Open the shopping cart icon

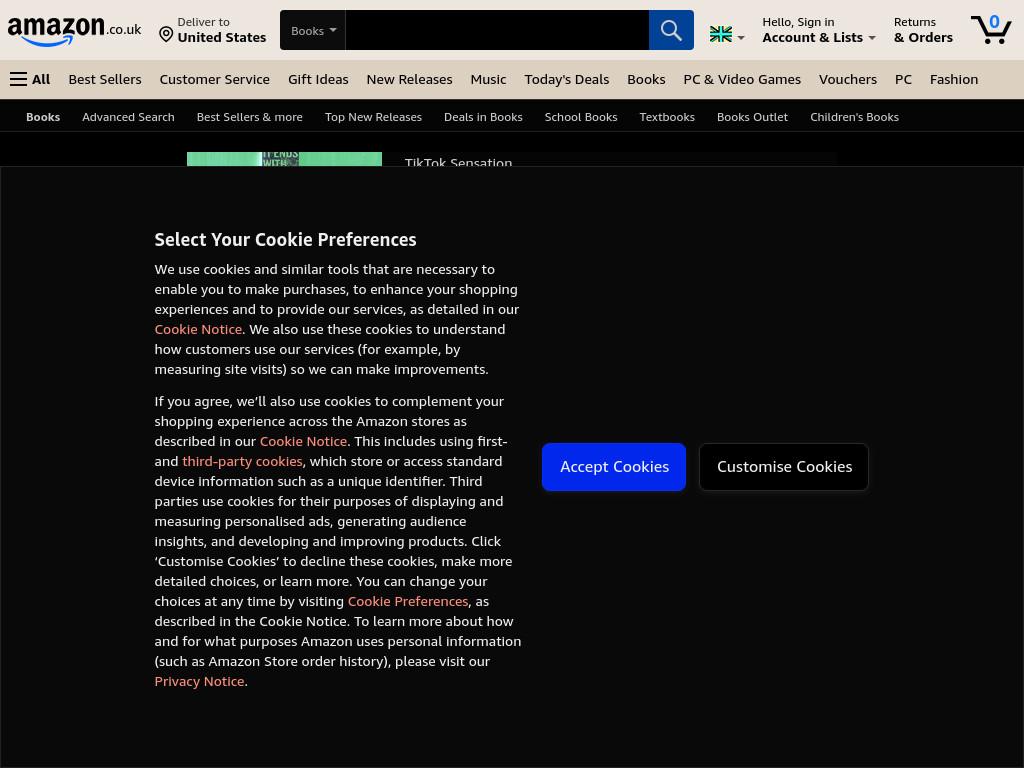(x=991, y=29)
